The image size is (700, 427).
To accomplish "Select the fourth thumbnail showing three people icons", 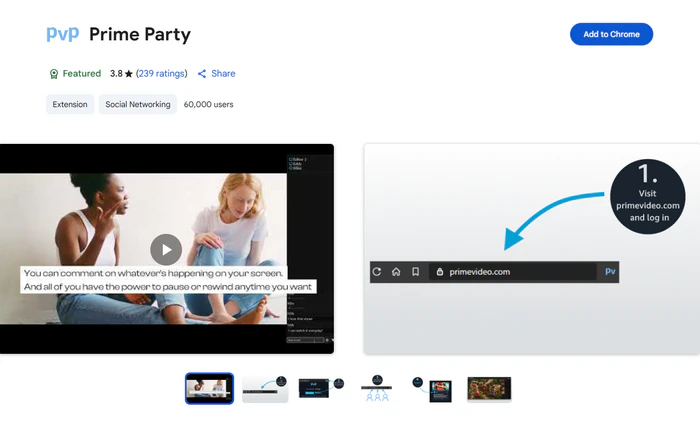I will click(x=377, y=389).
